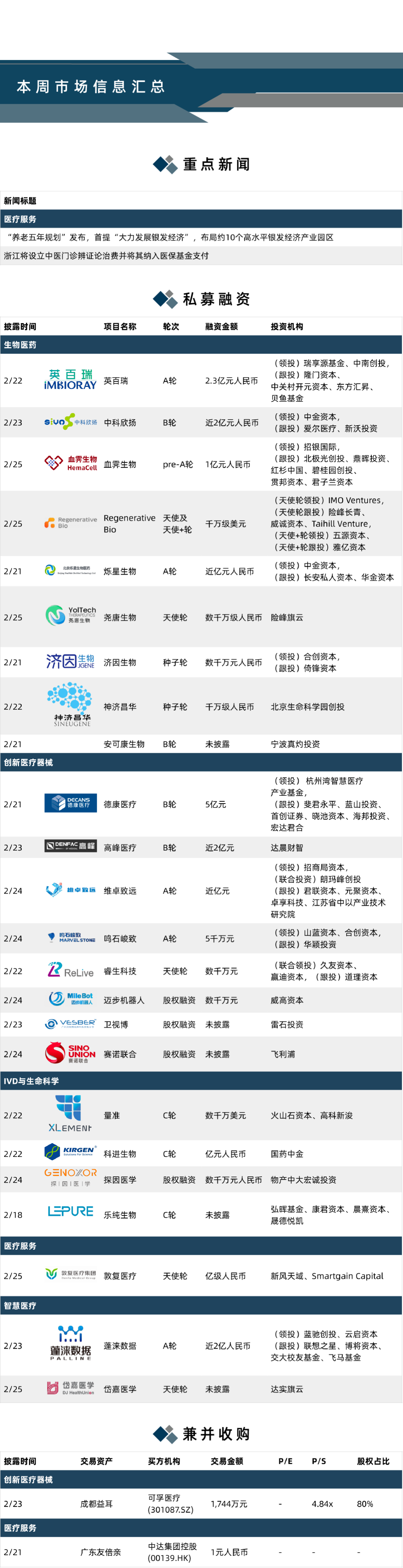Click the 生物医药 section row
Viewport: 403px width, 1568px height.
(201, 344)
